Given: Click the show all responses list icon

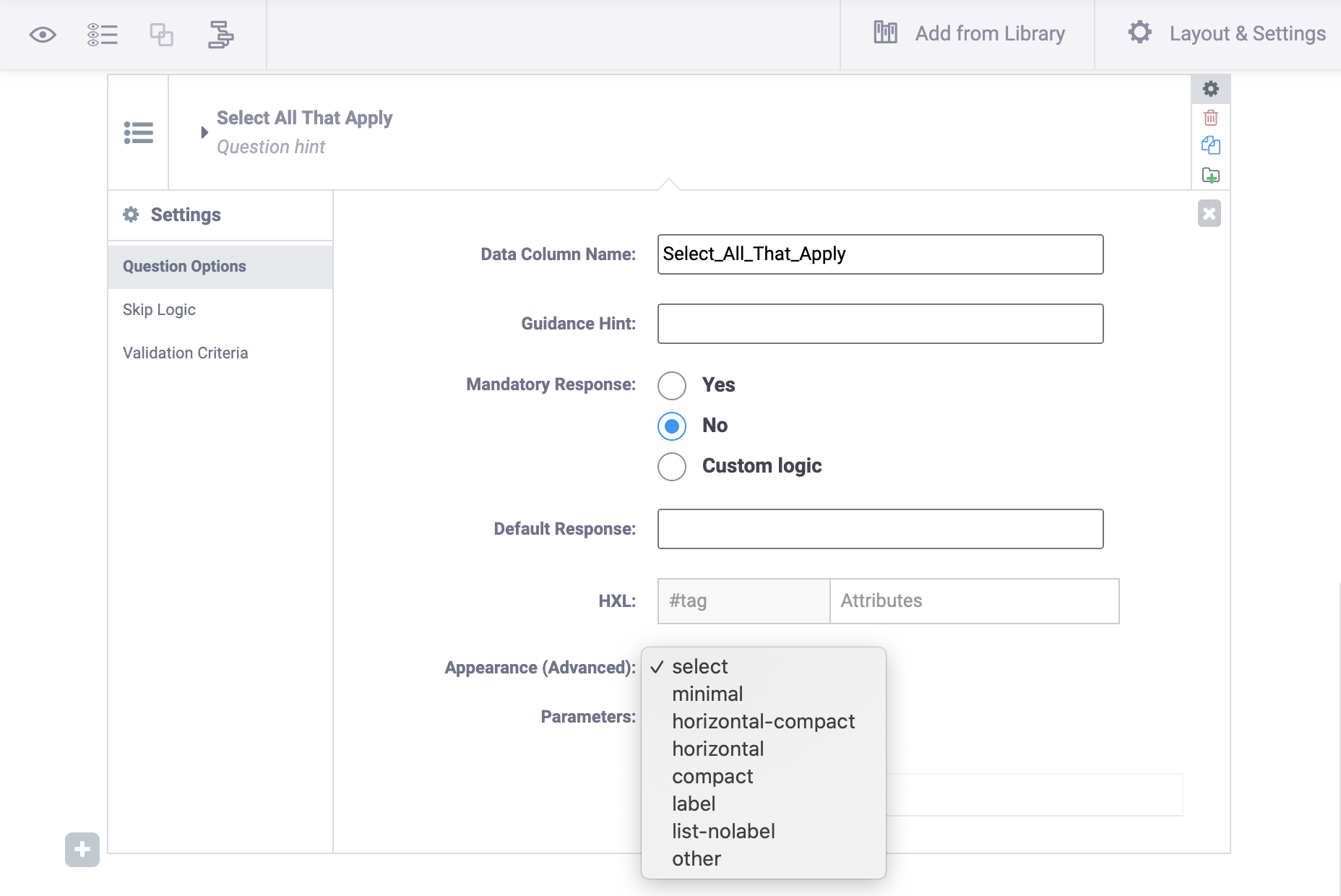Looking at the screenshot, I should 102,35.
